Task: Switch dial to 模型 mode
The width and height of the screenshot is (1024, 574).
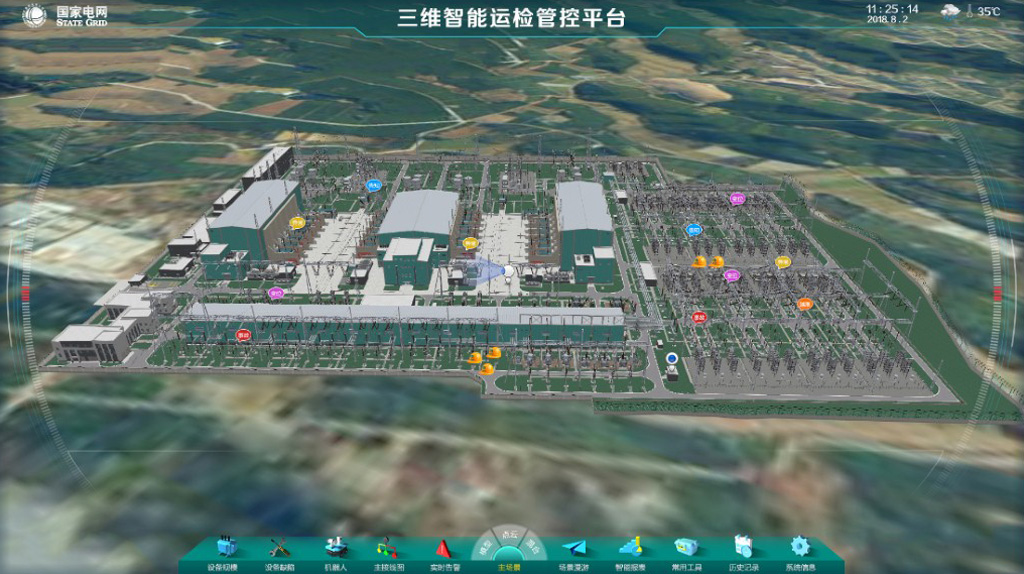Action: pyautogui.click(x=485, y=549)
